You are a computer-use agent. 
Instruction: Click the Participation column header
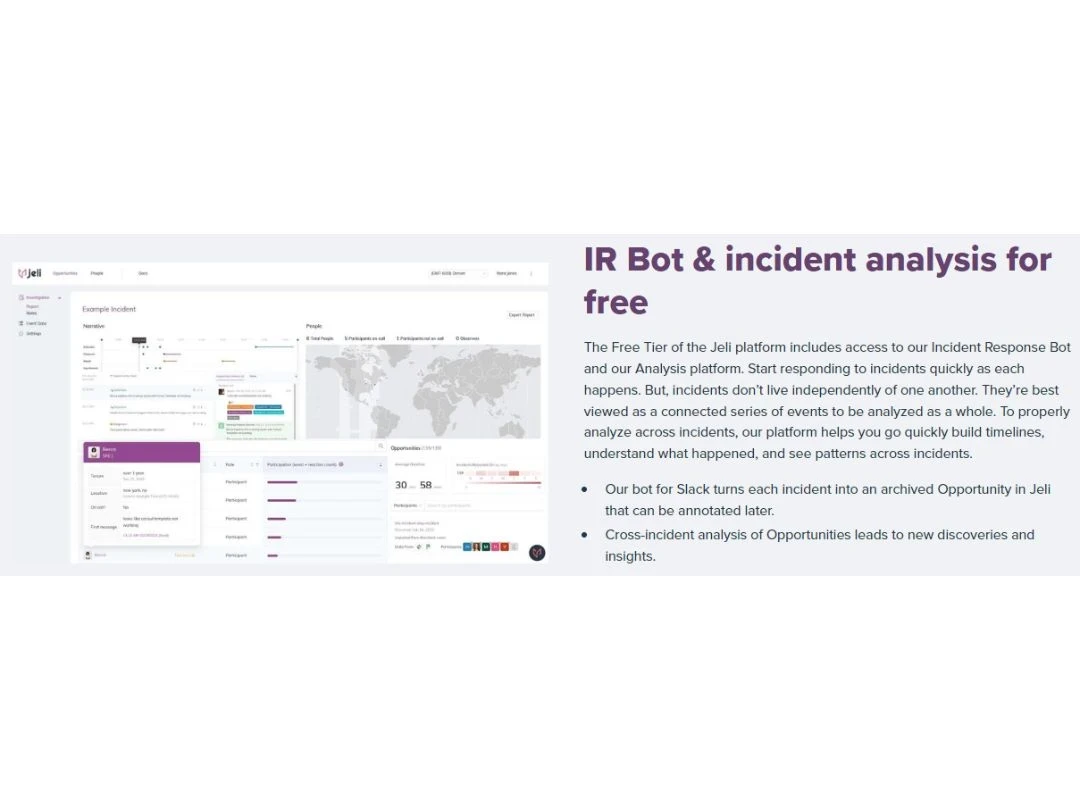coord(302,465)
